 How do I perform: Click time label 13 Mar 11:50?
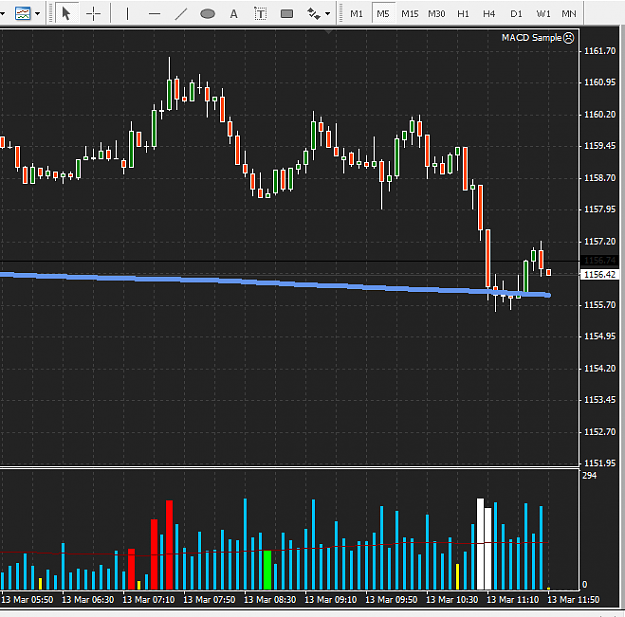(x=574, y=600)
